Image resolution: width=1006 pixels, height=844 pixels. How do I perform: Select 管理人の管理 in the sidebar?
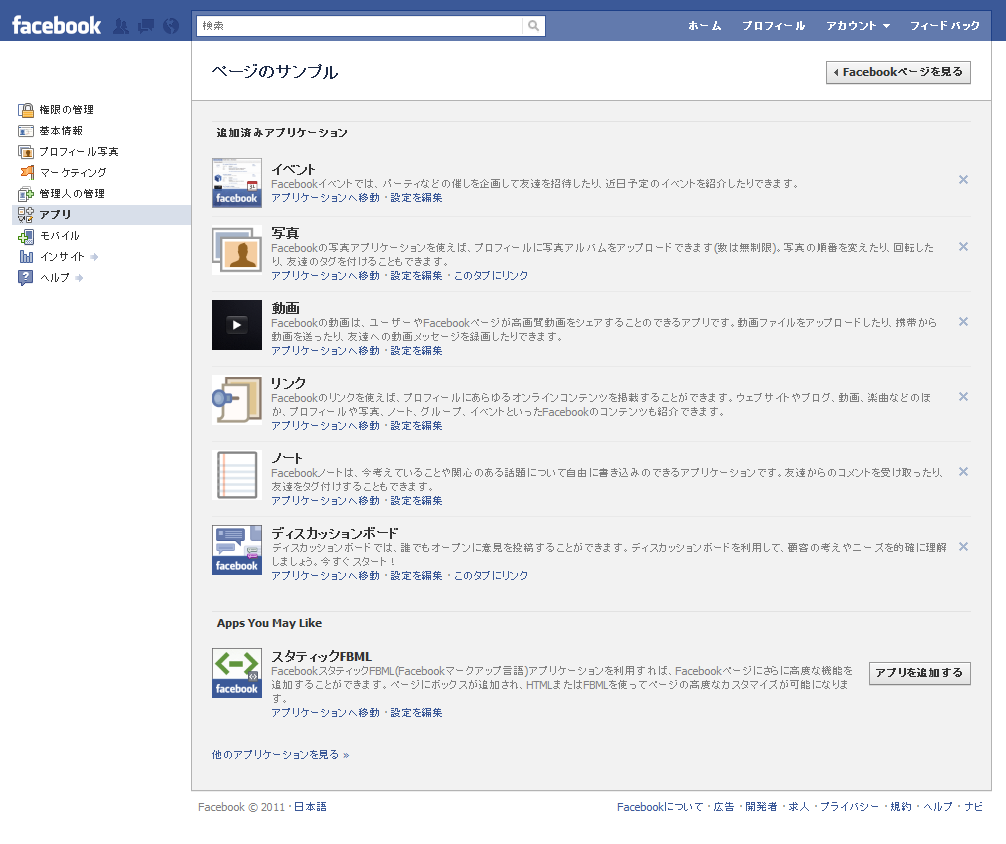[x=72, y=194]
